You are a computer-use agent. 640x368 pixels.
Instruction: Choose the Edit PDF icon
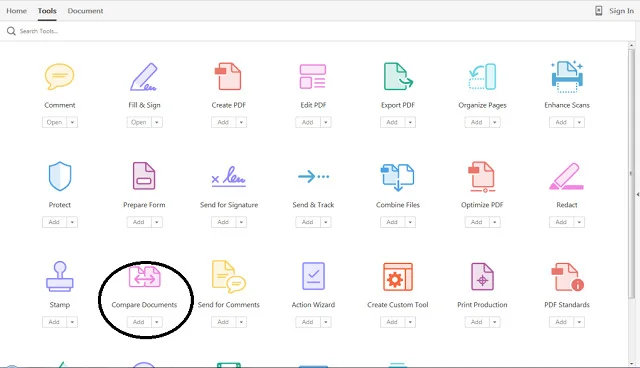[x=313, y=76]
